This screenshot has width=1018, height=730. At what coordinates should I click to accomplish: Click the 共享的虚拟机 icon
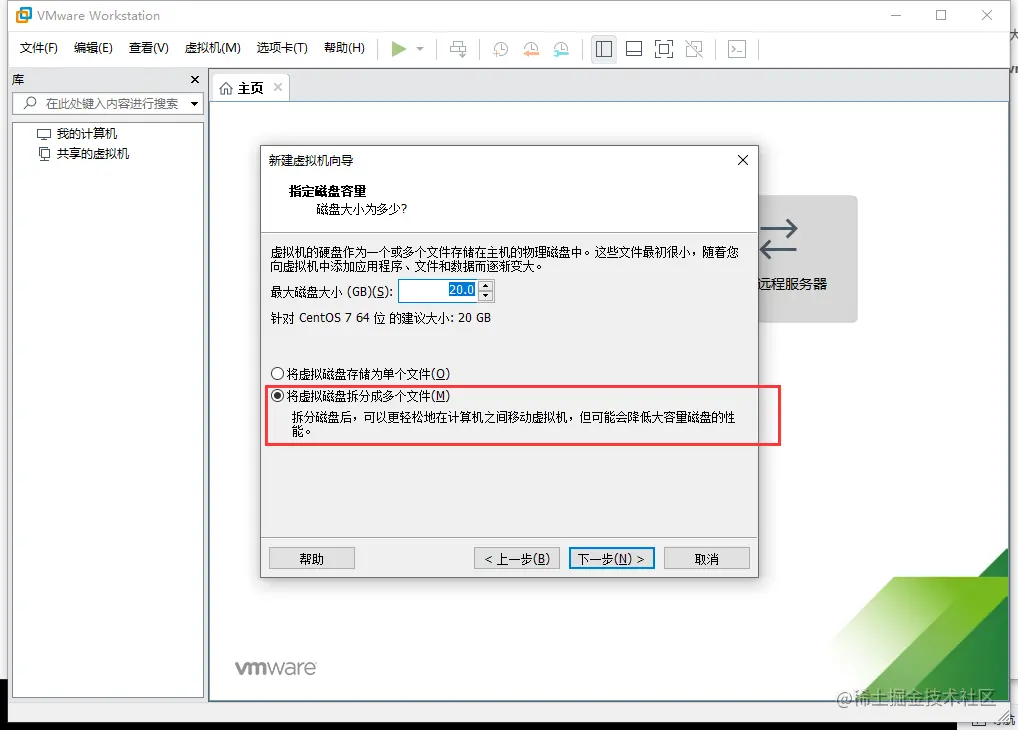click(x=44, y=154)
